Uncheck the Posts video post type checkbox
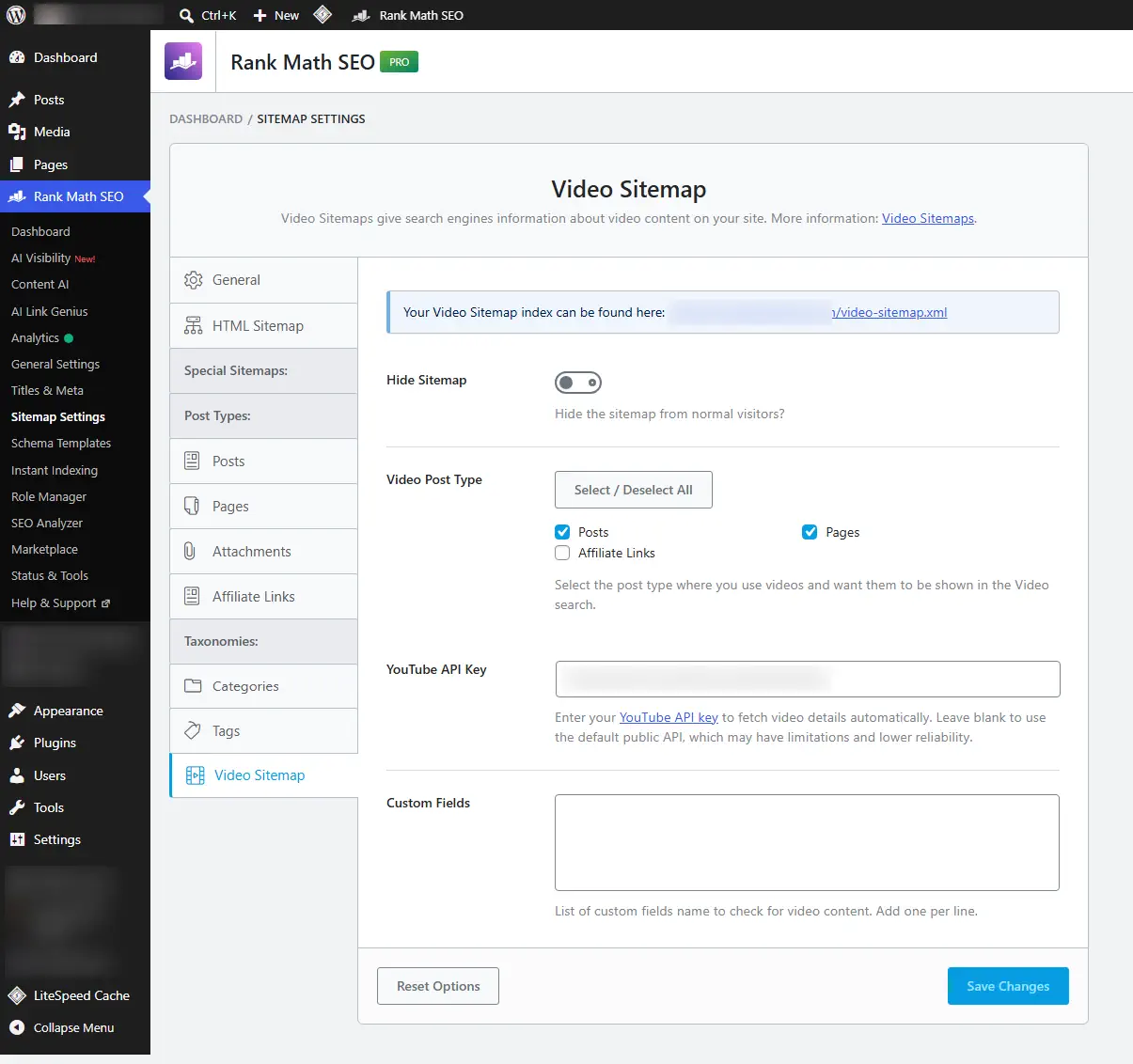This screenshot has width=1133, height=1064. click(x=562, y=532)
